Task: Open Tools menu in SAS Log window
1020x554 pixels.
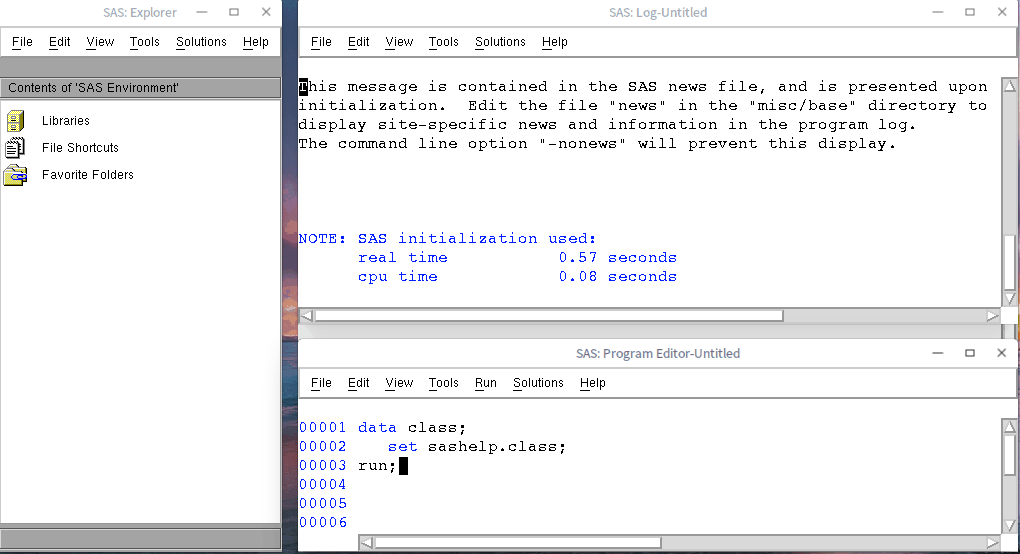Action: pyautogui.click(x=444, y=42)
